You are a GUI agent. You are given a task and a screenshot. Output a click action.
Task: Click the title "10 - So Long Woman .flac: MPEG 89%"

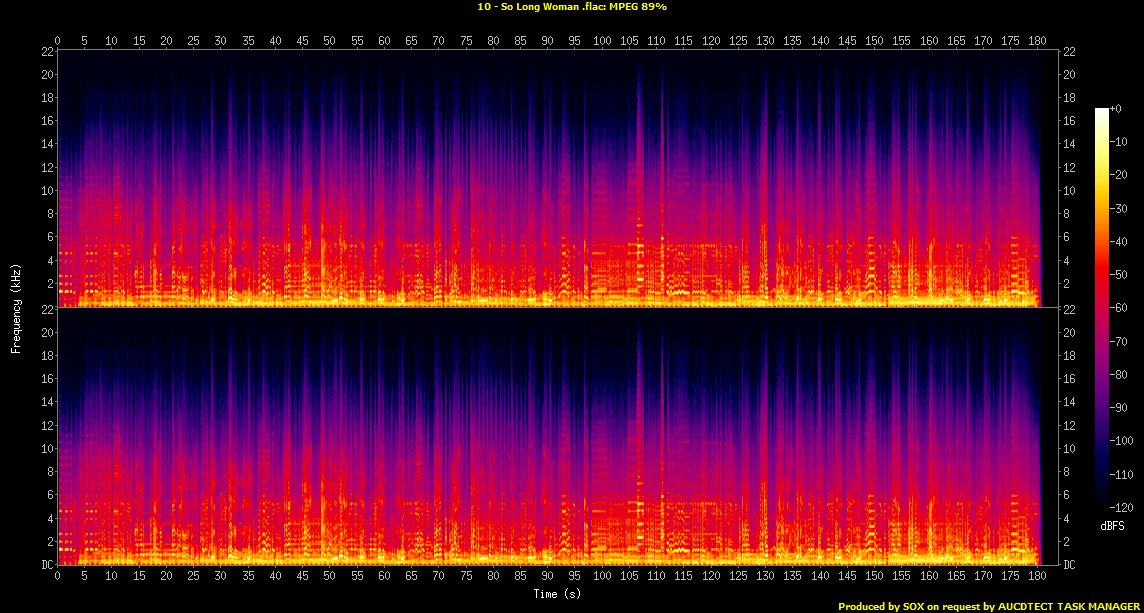click(572, 7)
